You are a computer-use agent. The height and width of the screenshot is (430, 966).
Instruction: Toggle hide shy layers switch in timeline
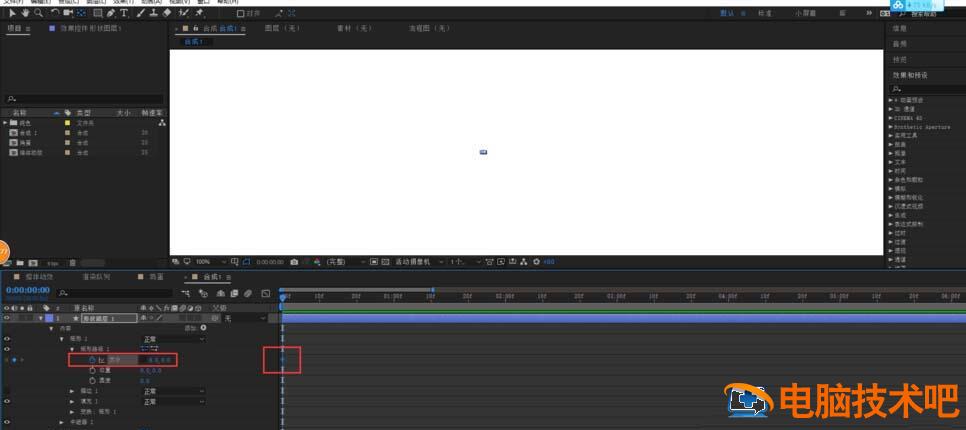[x=219, y=294]
